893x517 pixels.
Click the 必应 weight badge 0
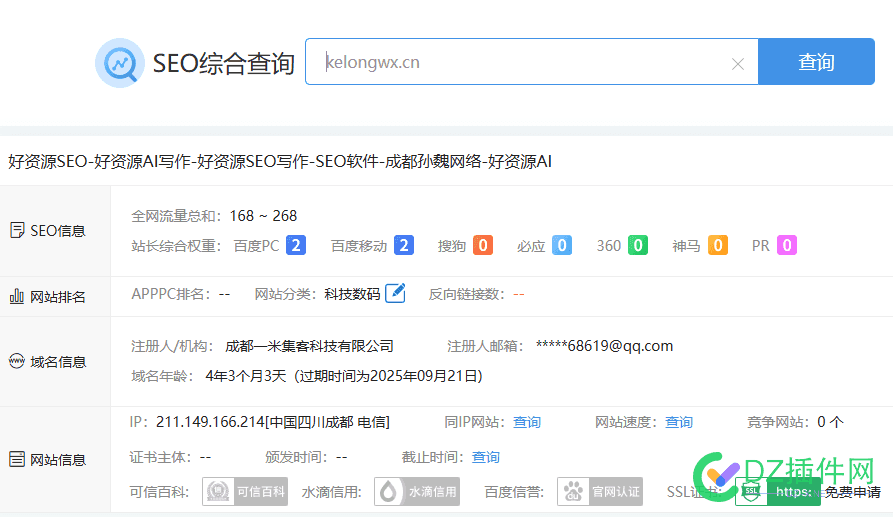(x=562, y=245)
